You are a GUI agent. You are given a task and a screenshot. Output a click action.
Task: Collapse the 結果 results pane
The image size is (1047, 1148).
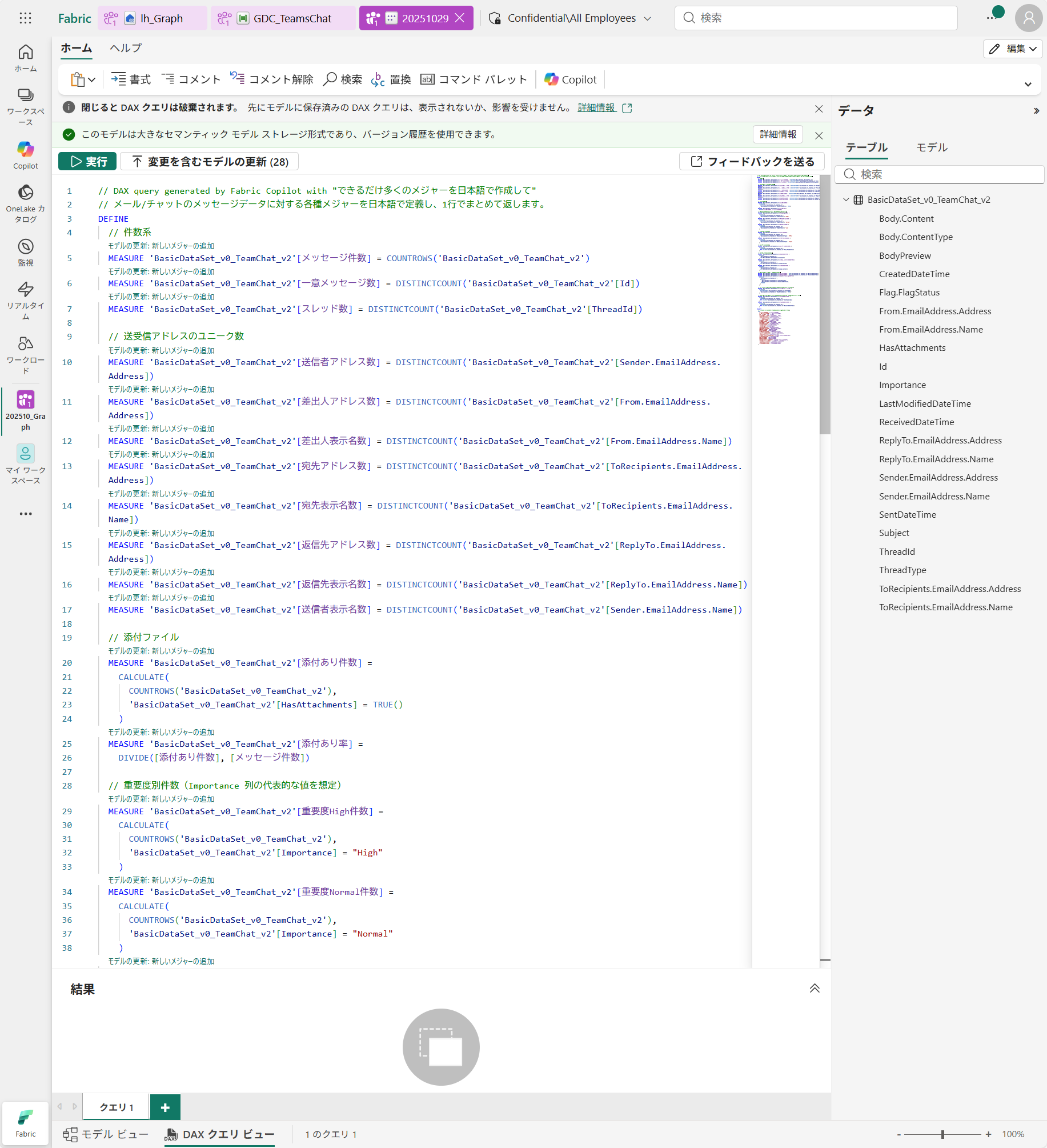click(815, 989)
